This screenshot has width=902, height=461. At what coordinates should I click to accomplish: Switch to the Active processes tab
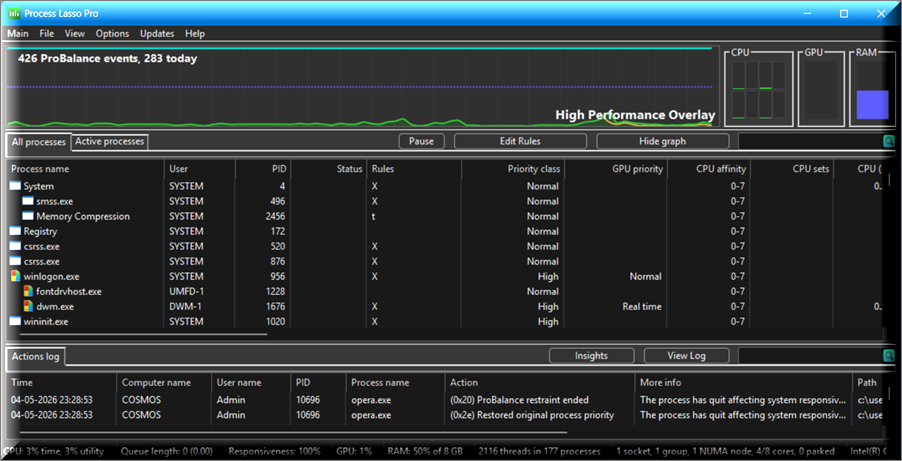click(x=109, y=142)
